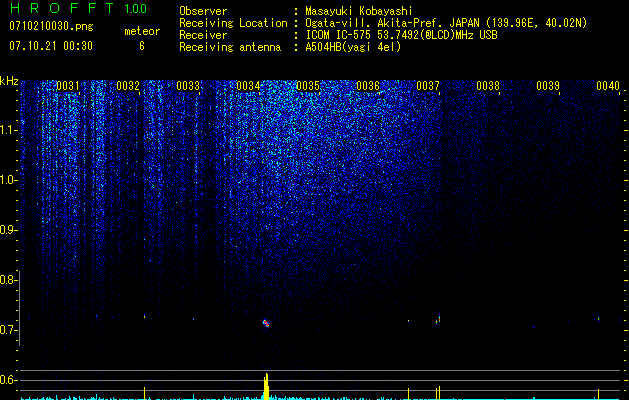Viewport: 629px width, 400px height.
Task: Click time marker 0031
Action: point(67,86)
